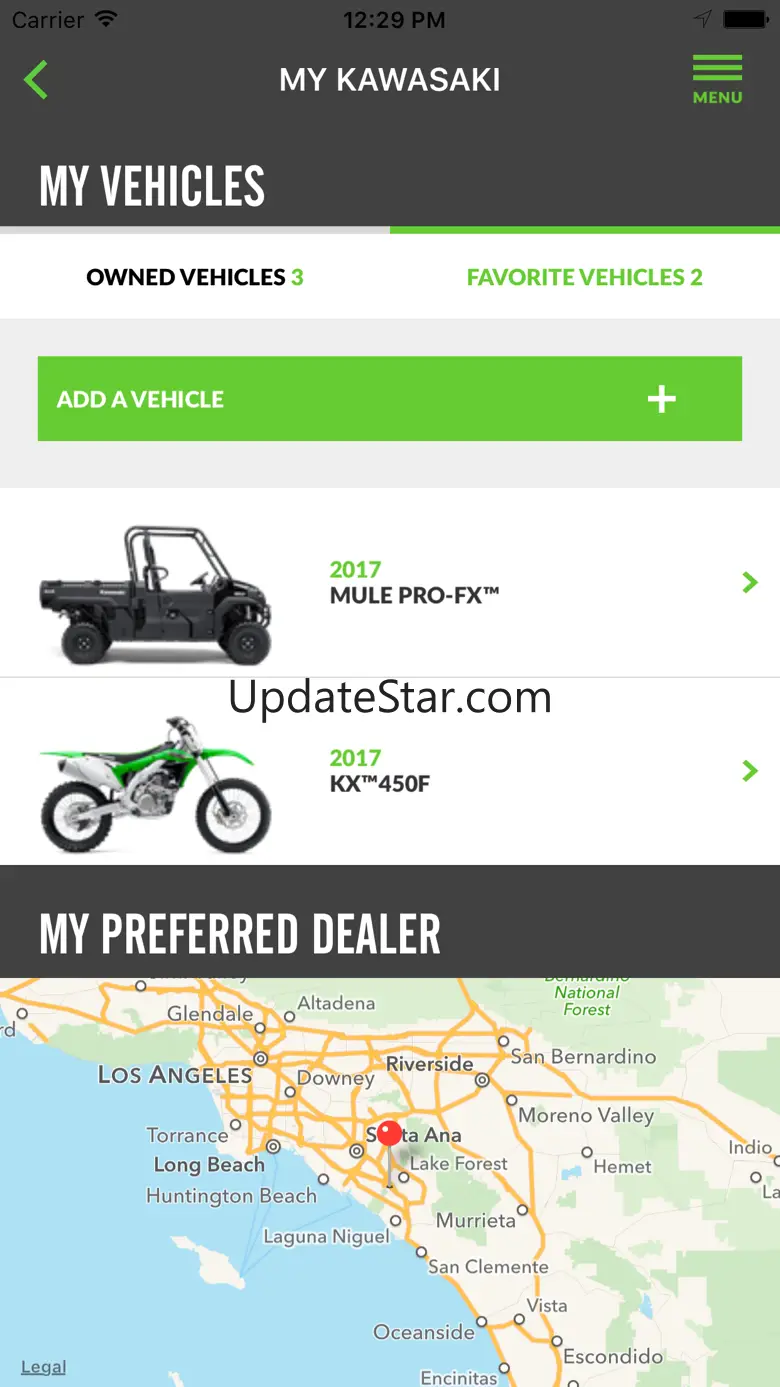Tap the location arrow in status bar

(703, 19)
